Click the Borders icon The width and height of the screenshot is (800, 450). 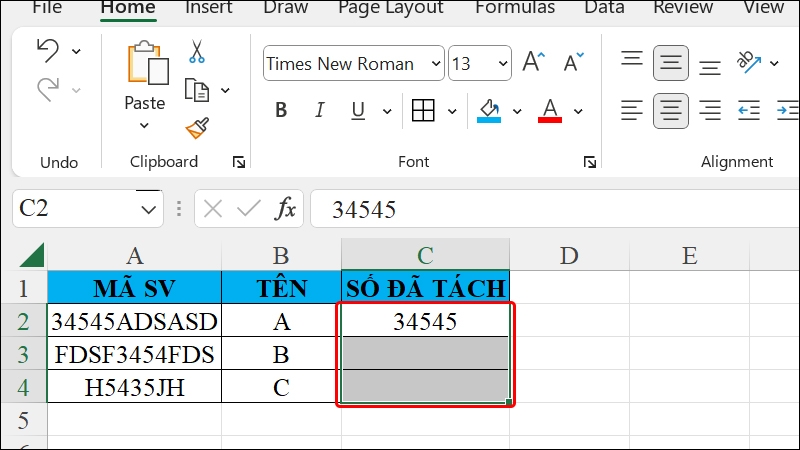pyautogui.click(x=423, y=110)
